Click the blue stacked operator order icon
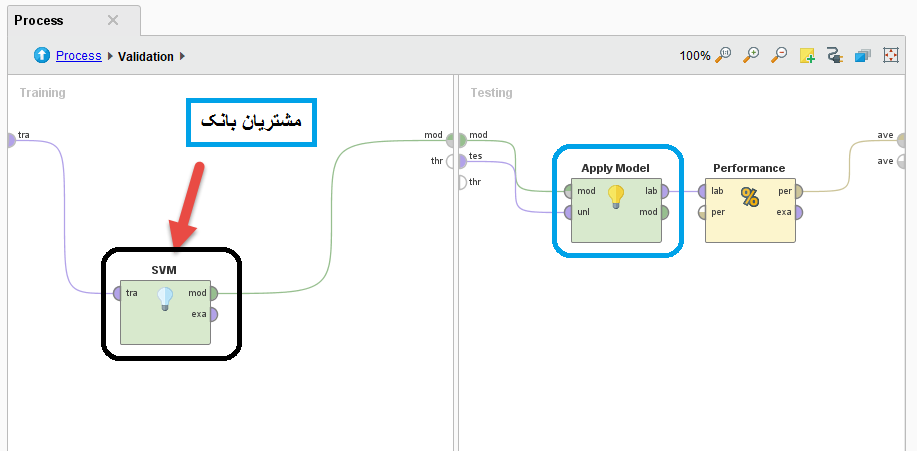This screenshot has width=917, height=451. [862, 56]
